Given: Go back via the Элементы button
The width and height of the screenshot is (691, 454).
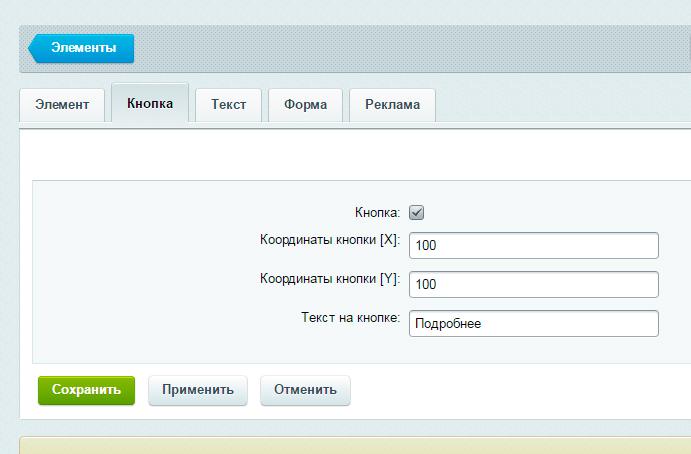Looking at the screenshot, I should pyautogui.click(x=83, y=48).
